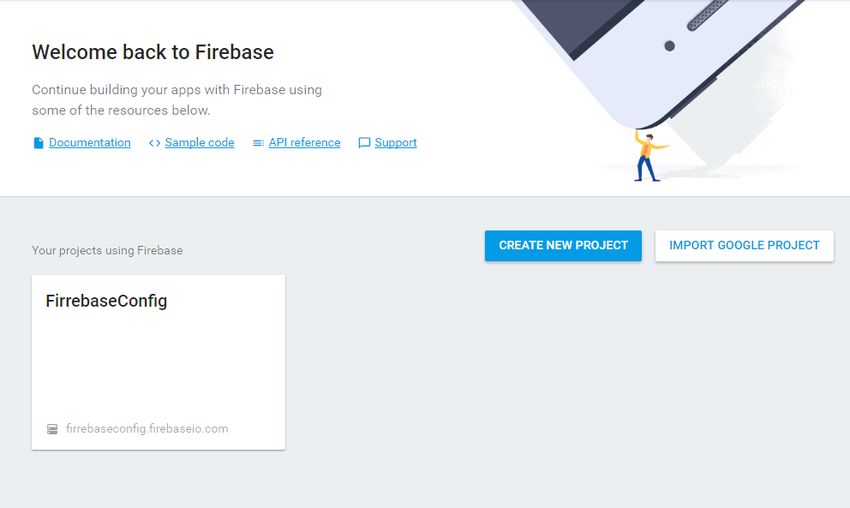Image resolution: width=850 pixels, height=508 pixels.
Task: Click the Support chat bubble icon
Action: coord(364,143)
